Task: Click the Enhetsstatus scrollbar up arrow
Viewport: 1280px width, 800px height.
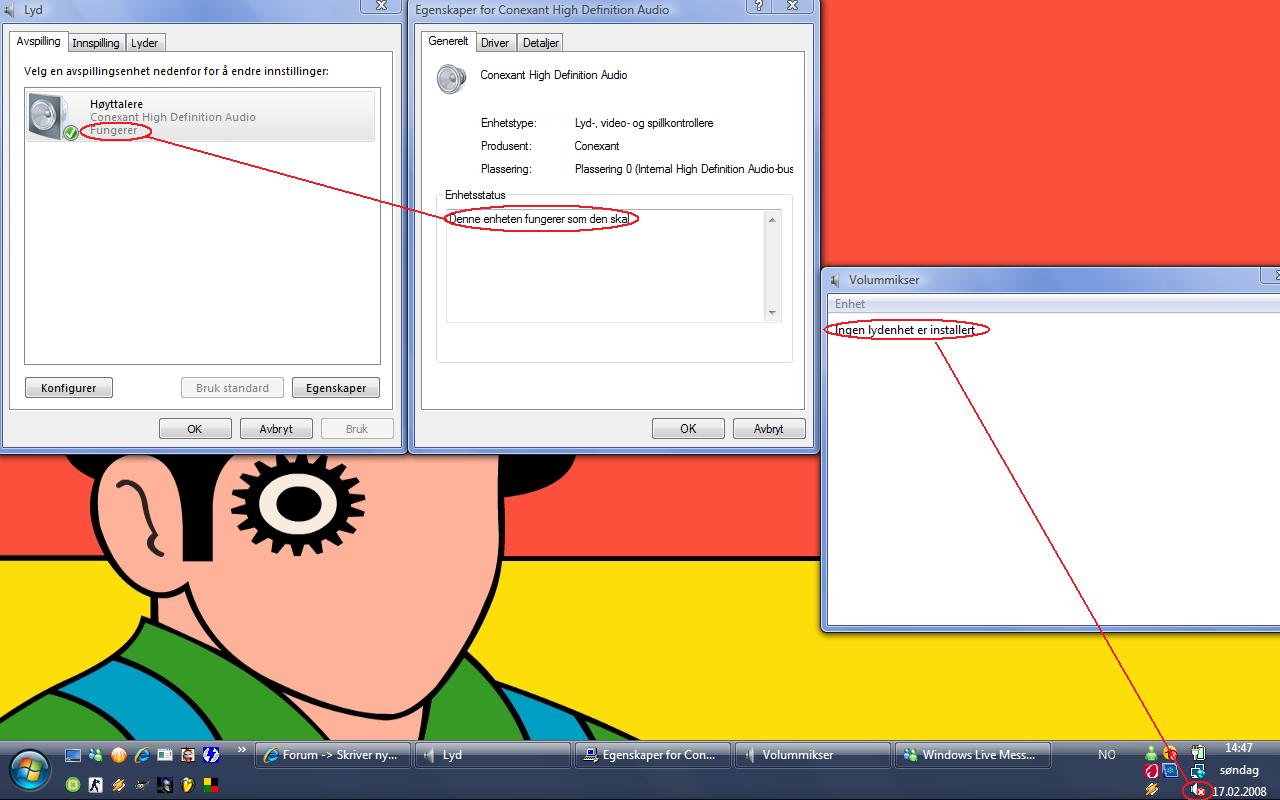Action: coord(772,220)
